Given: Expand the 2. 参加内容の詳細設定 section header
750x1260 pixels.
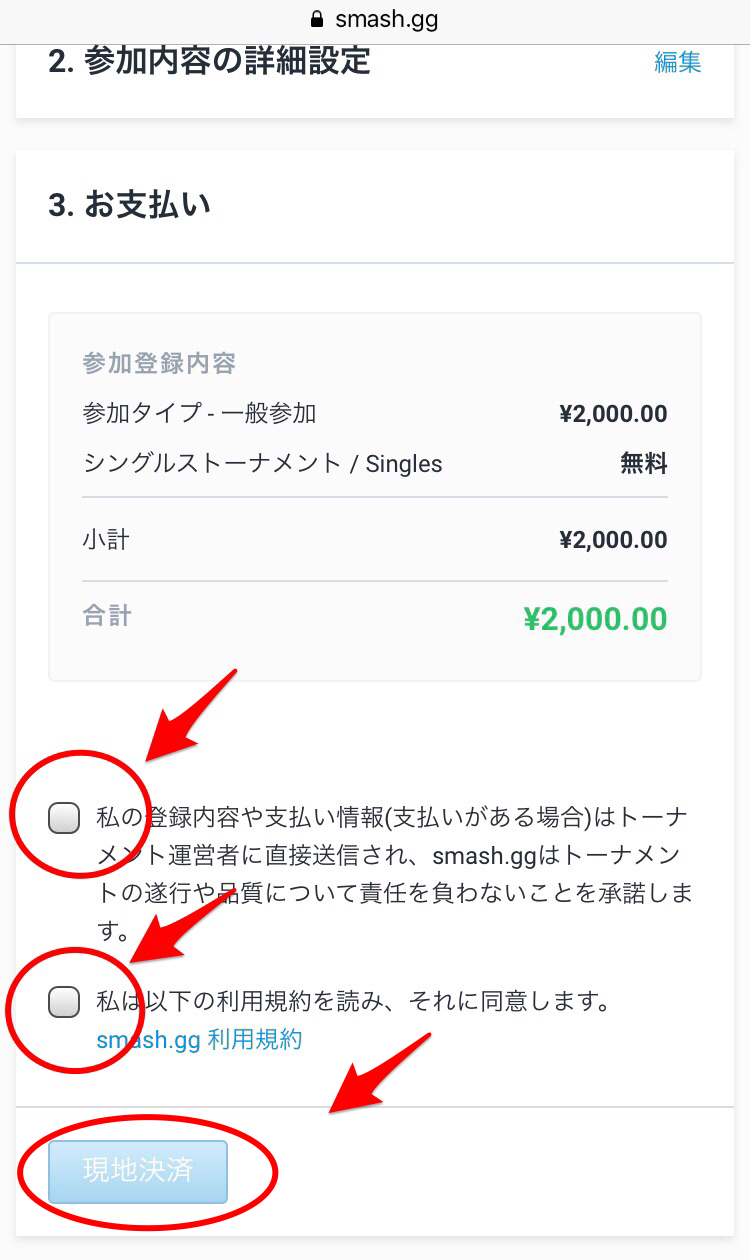Looking at the screenshot, I should (x=209, y=61).
